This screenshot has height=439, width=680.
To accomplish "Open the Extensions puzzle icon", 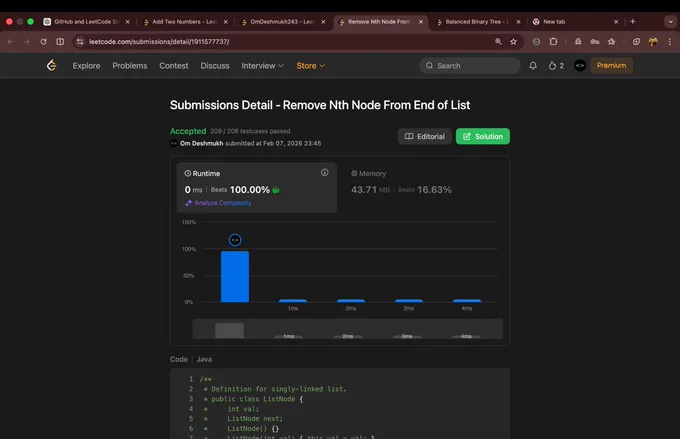I will (x=553, y=42).
